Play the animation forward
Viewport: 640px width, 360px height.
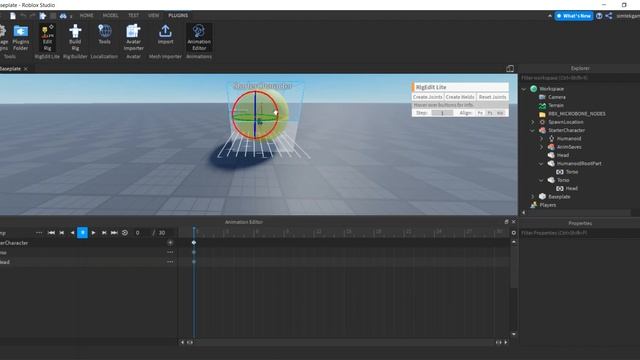(93, 233)
